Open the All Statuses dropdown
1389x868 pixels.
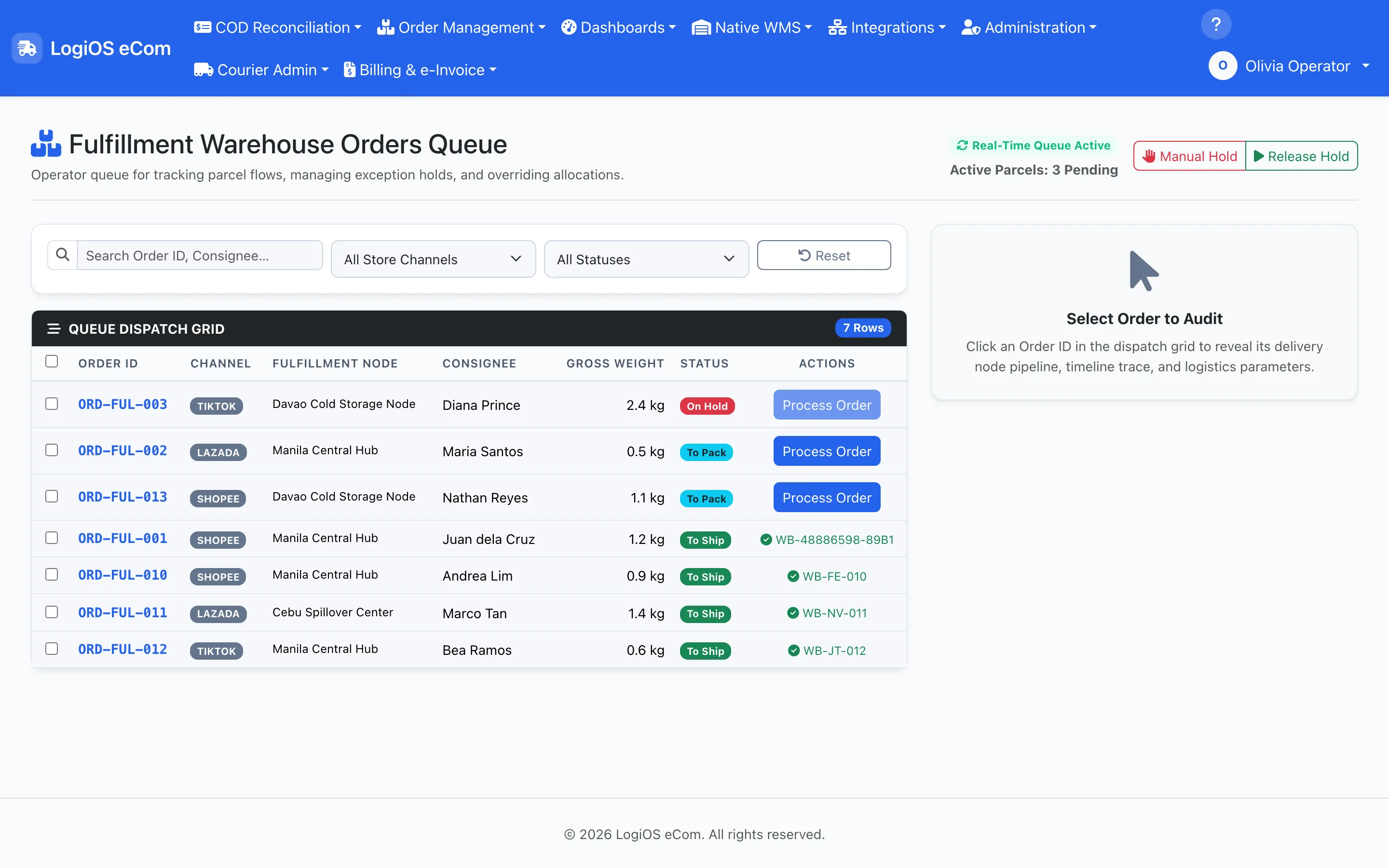646,259
